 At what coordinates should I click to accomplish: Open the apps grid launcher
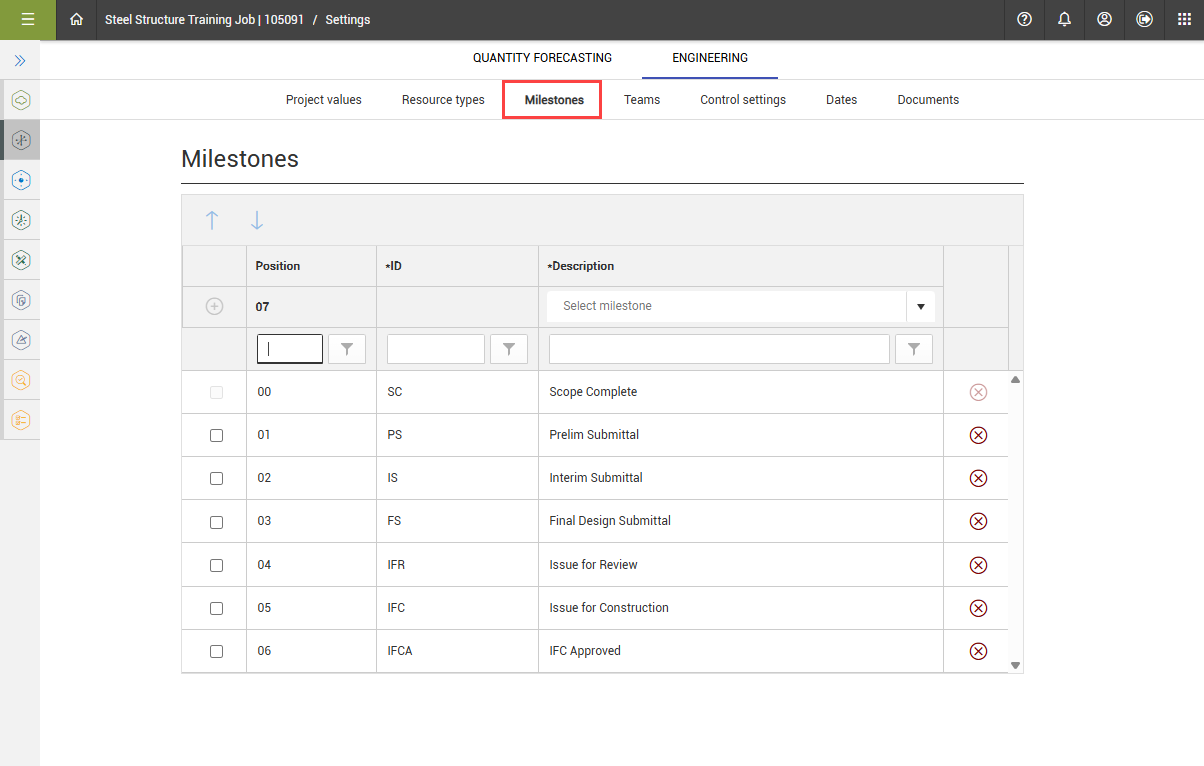(1184, 19)
